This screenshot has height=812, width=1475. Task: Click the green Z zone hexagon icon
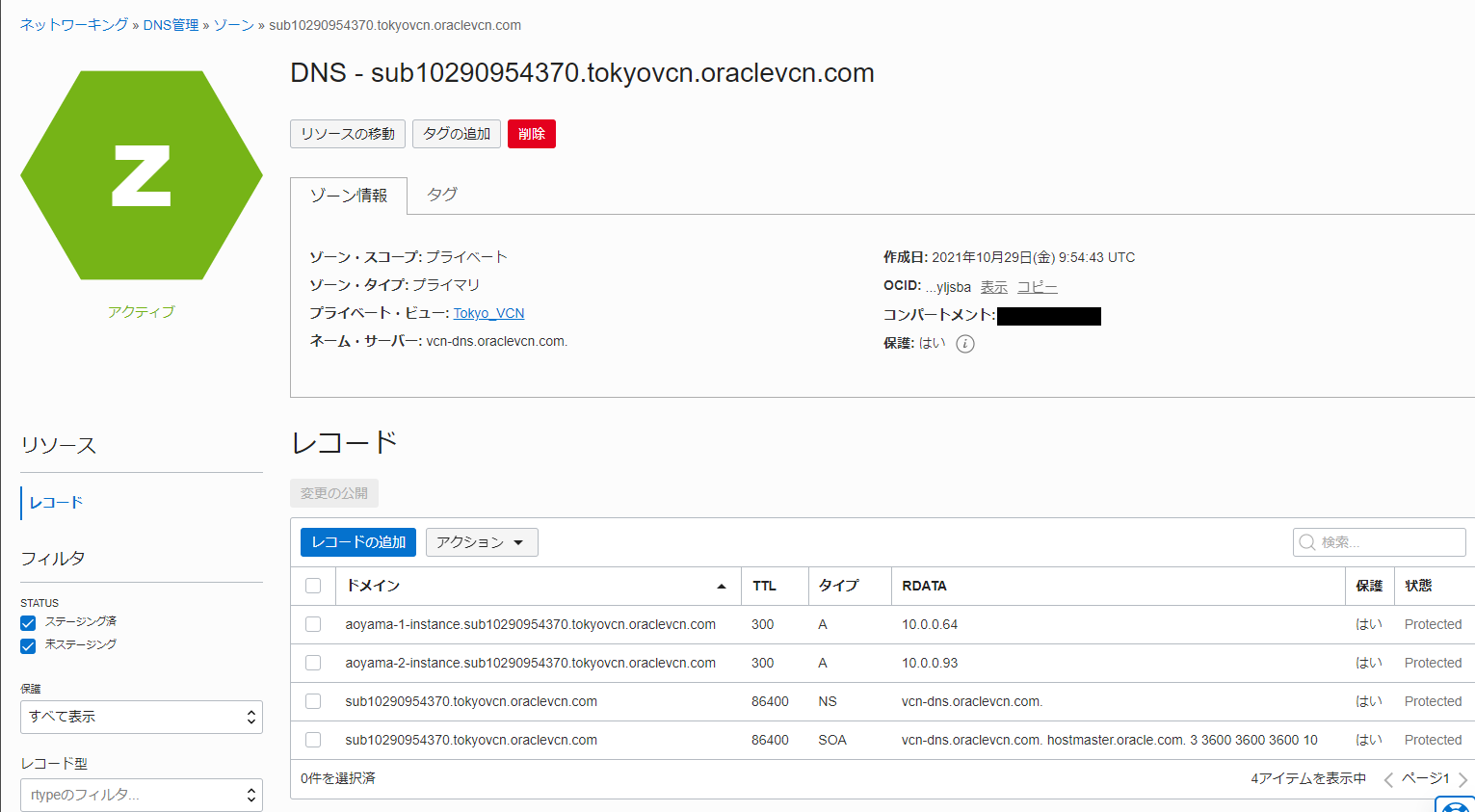click(x=141, y=175)
